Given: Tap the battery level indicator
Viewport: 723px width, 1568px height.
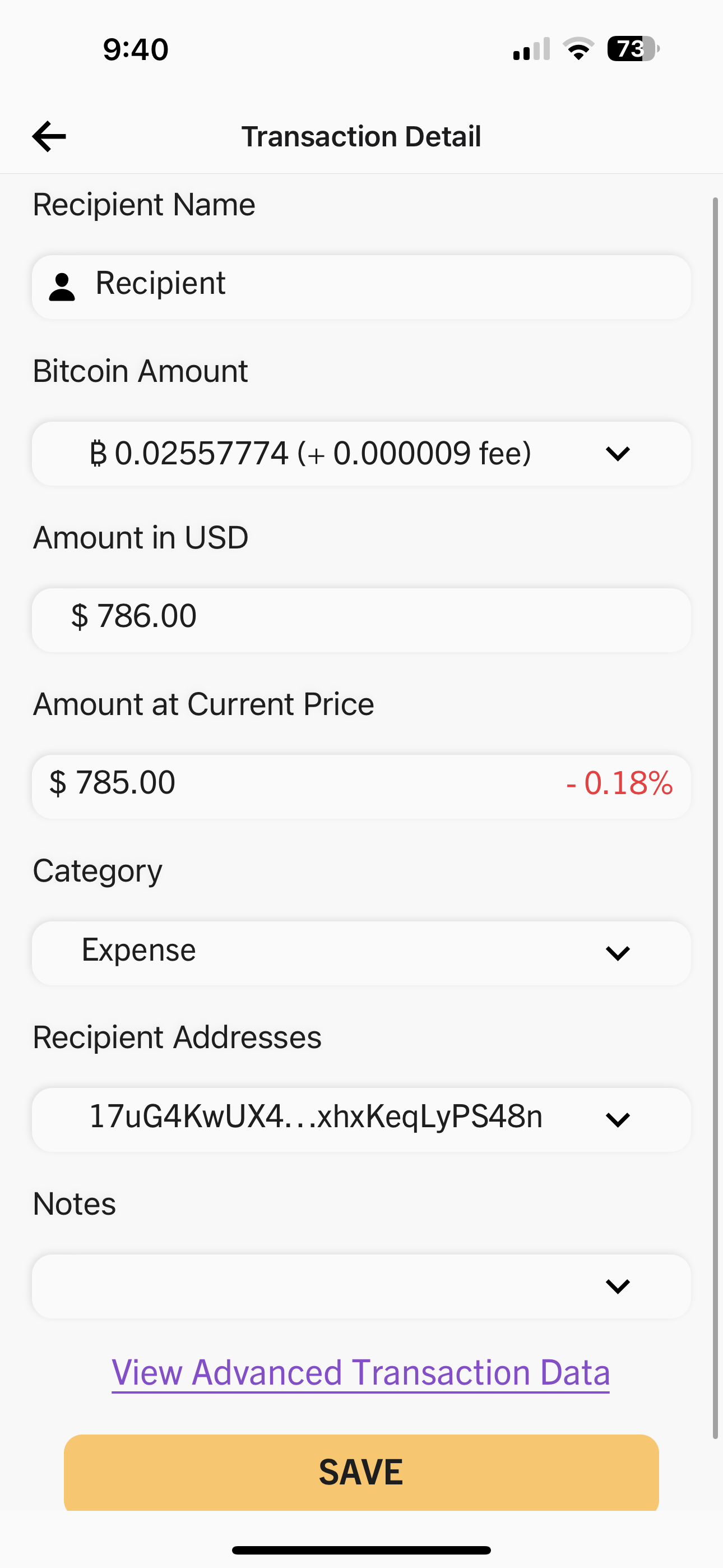Looking at the screenshot, I should [633, 49].
